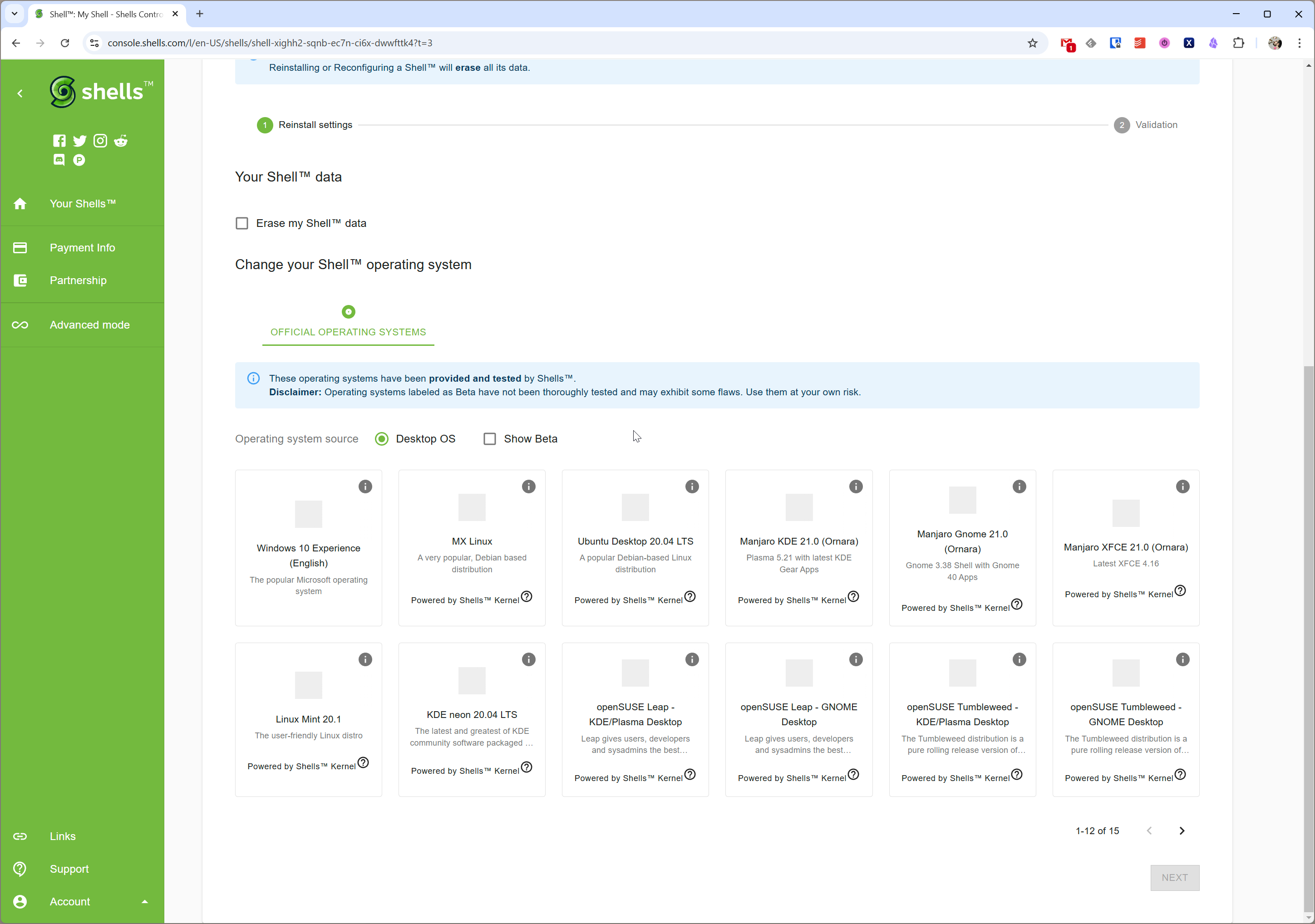Click help icon beside Ubuntu Desktop kernel label
This screenshot has width=1315, height=924.
690,596
